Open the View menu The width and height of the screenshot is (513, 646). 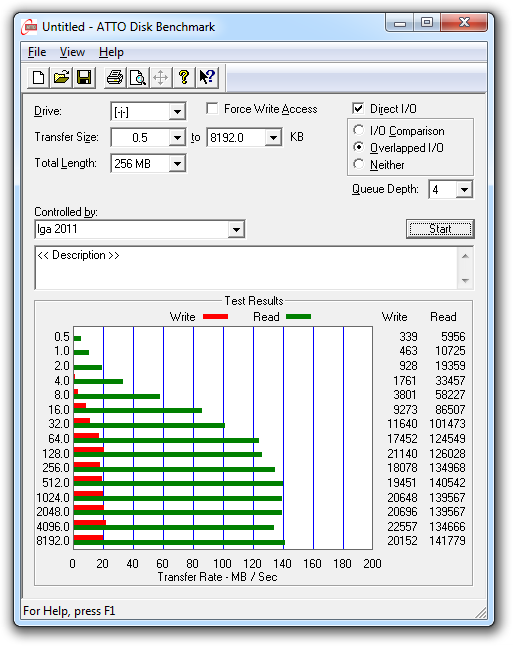click(x=72, y=52)
